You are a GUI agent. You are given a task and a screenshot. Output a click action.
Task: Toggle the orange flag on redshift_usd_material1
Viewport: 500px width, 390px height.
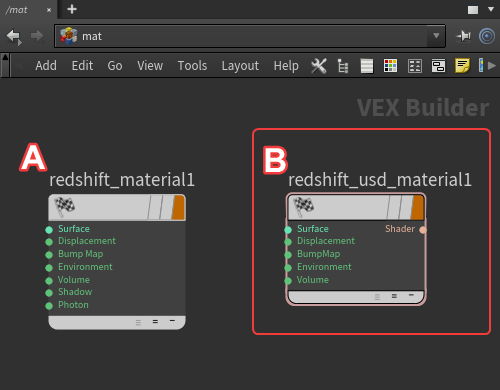418,207
